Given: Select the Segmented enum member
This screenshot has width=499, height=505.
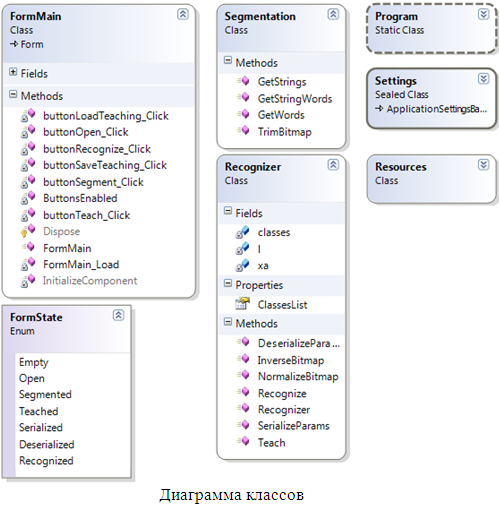Looking at the screenshot, I should [x=45, y=394].
